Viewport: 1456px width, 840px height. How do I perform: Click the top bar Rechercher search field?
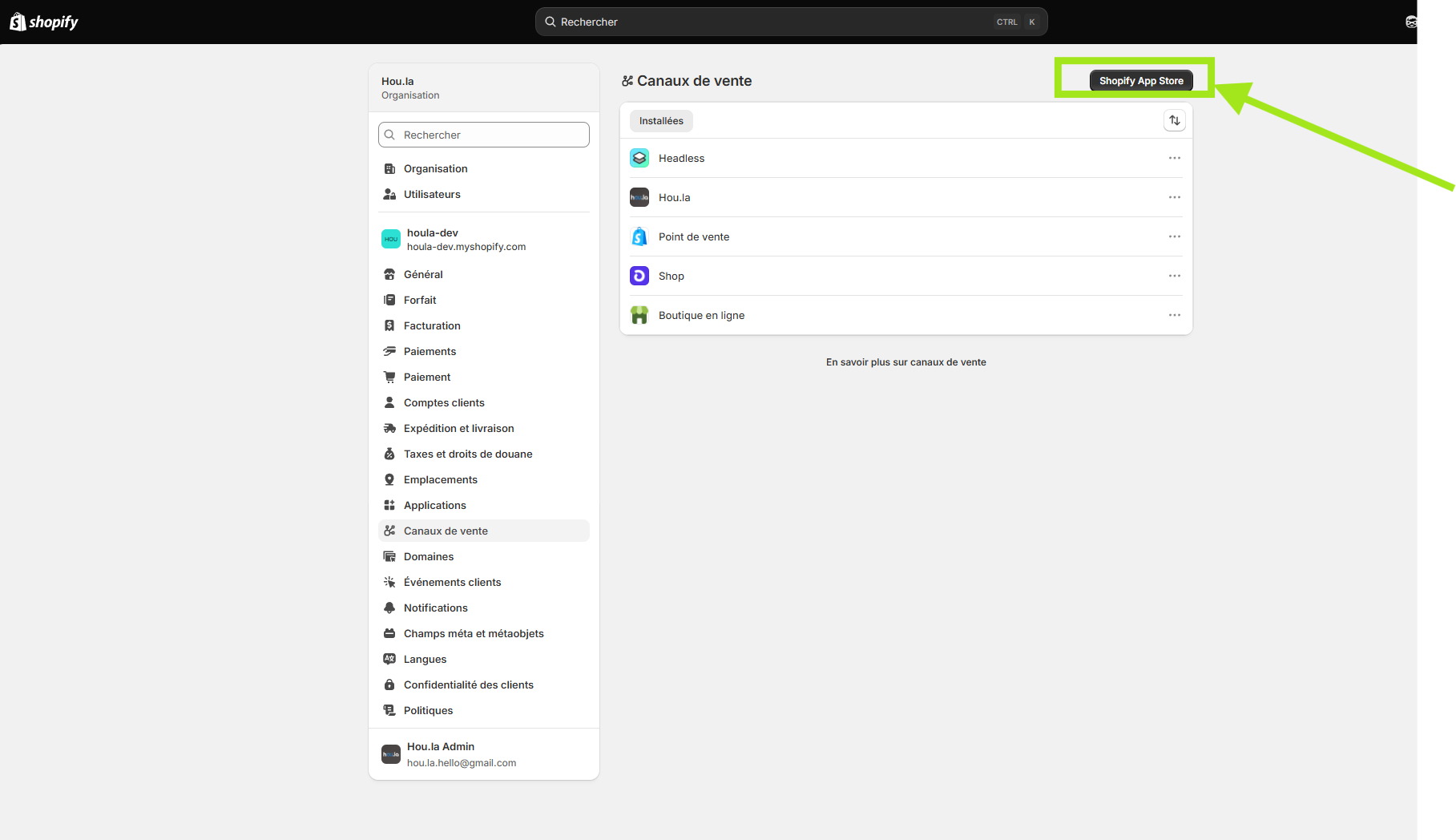click(792, 22)
